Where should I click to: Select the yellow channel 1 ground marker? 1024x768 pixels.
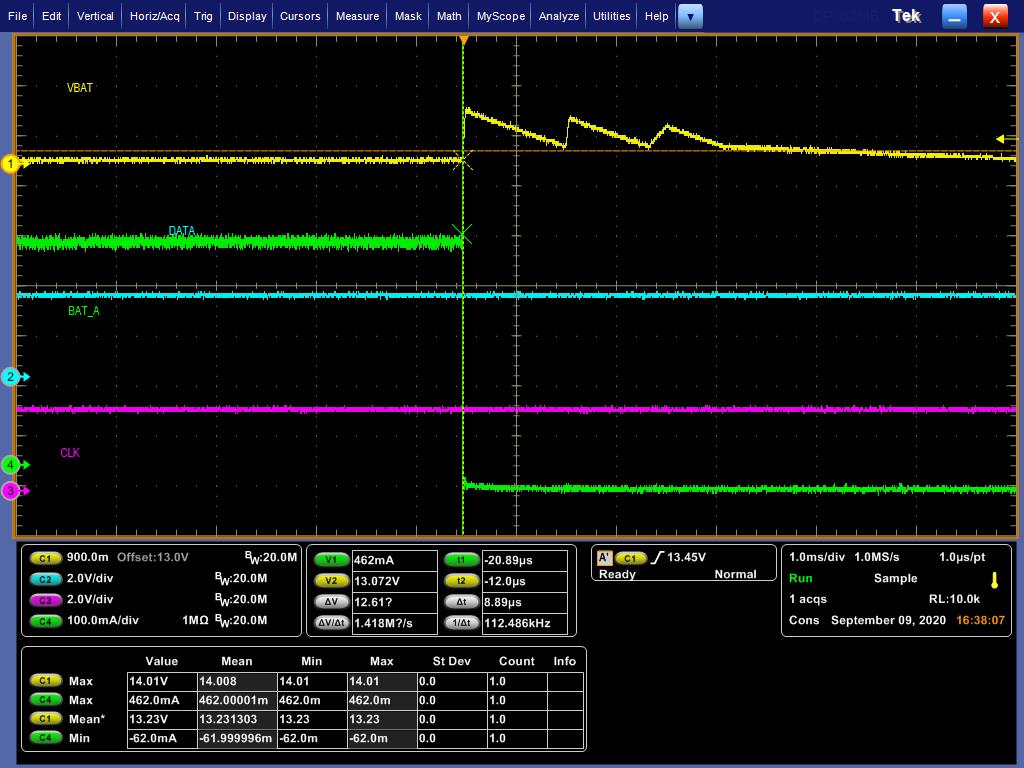11,164
